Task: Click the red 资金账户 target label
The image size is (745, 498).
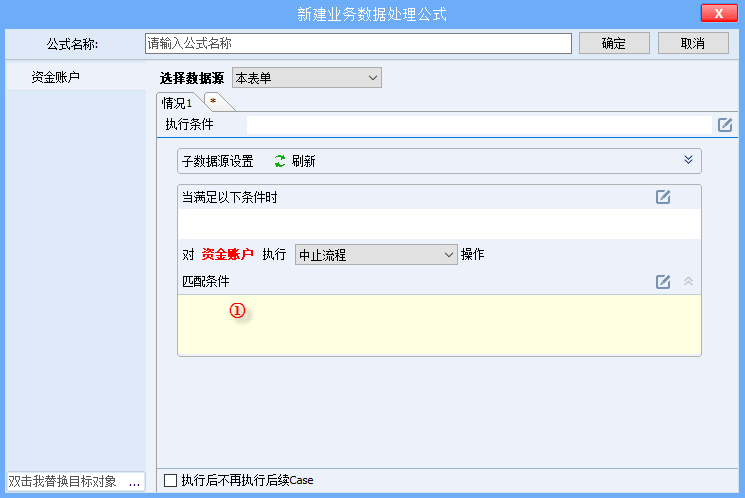Action: pos(227,254)
